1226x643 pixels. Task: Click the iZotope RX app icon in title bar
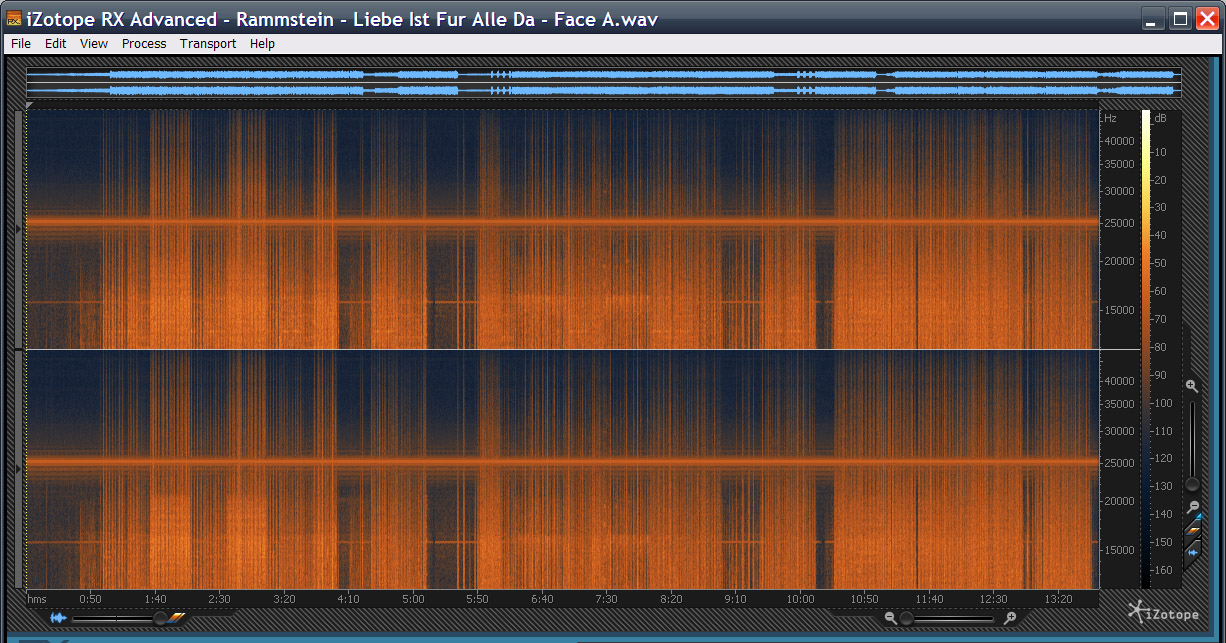click(14, 19)
